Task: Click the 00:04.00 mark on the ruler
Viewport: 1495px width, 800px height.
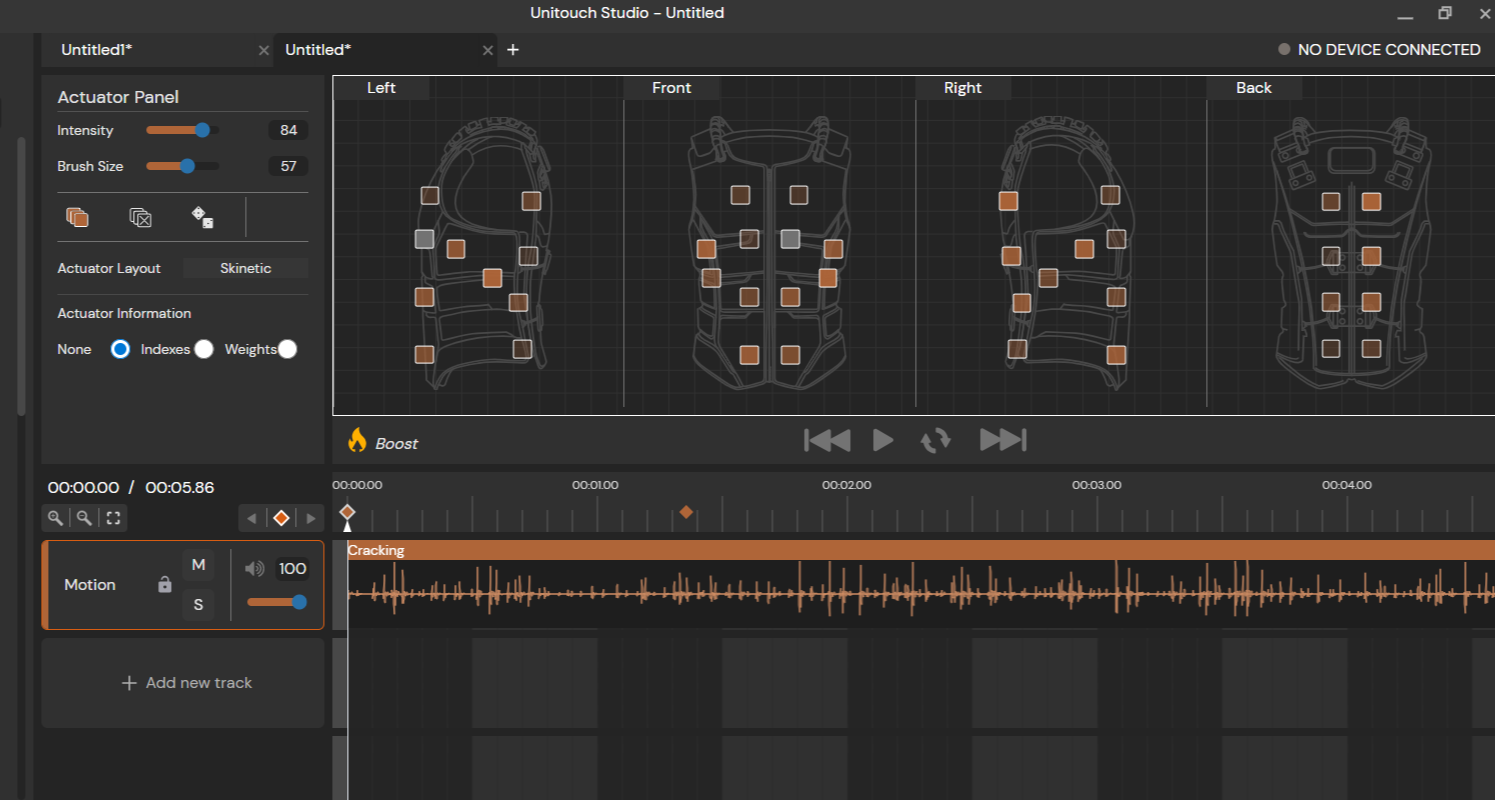Action: [1347, 485]
